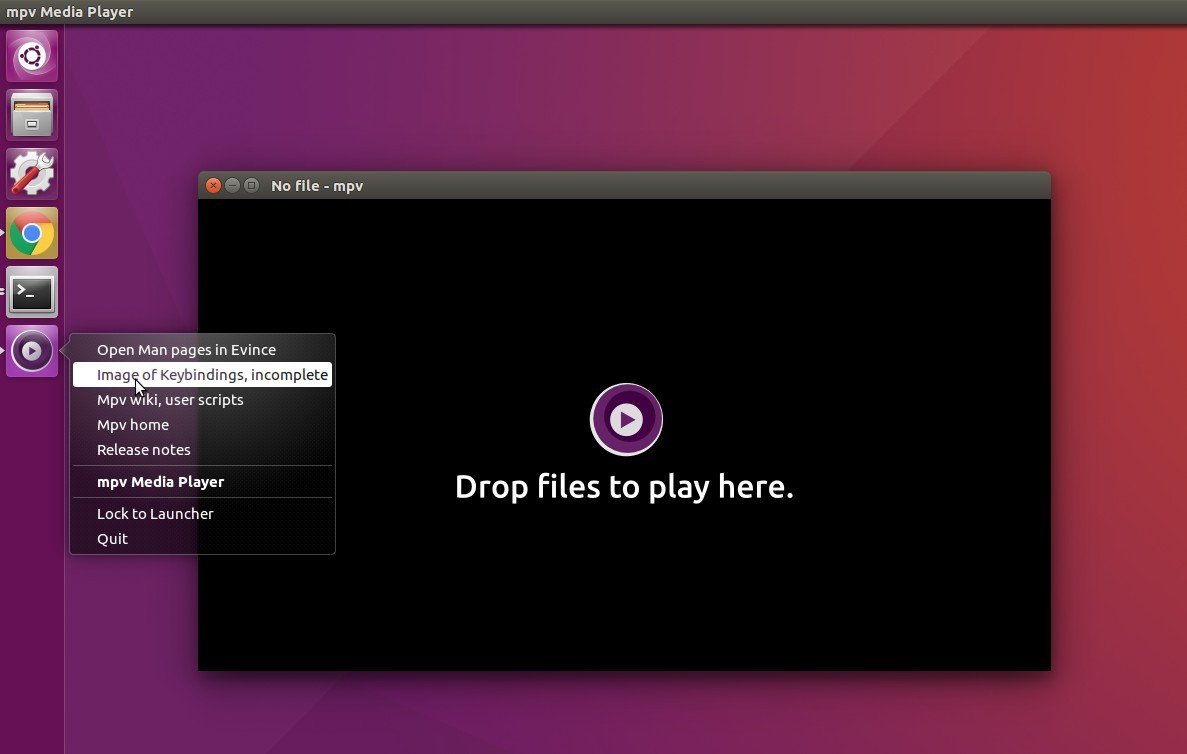
Task: Select Mpv home menu entry
Action: tap(202, 425)
